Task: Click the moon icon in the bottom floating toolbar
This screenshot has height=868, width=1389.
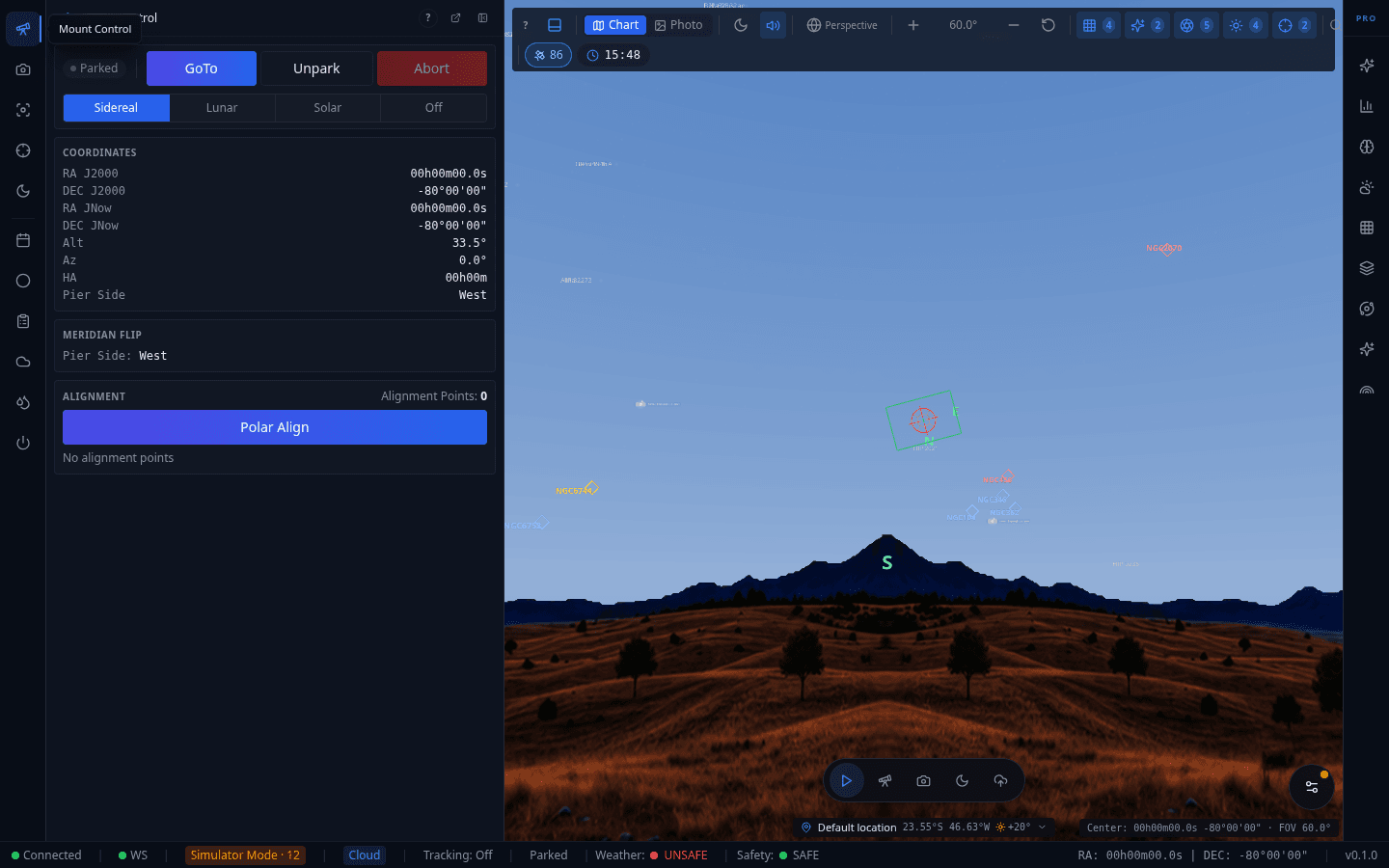Action: click(x=962, y=781)
